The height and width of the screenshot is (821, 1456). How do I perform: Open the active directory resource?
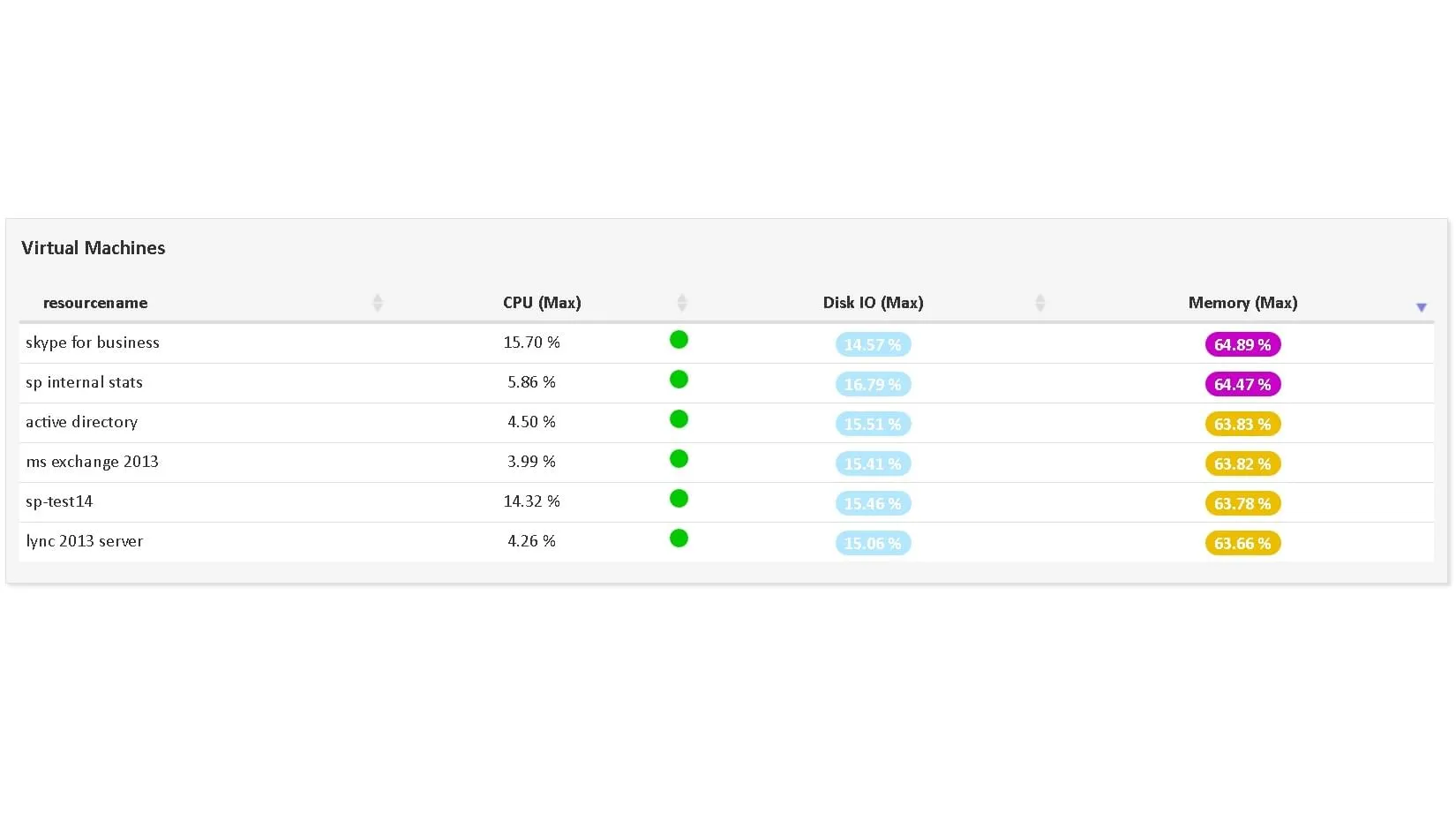pos(81,422)
